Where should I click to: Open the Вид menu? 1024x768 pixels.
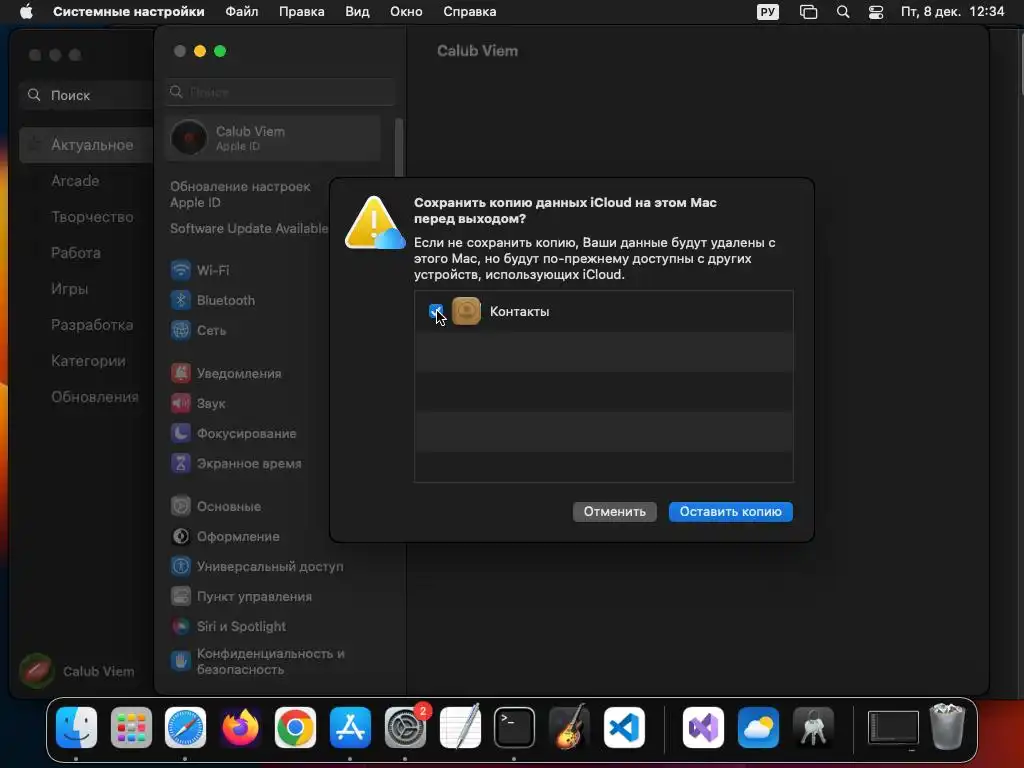[357, 12]
